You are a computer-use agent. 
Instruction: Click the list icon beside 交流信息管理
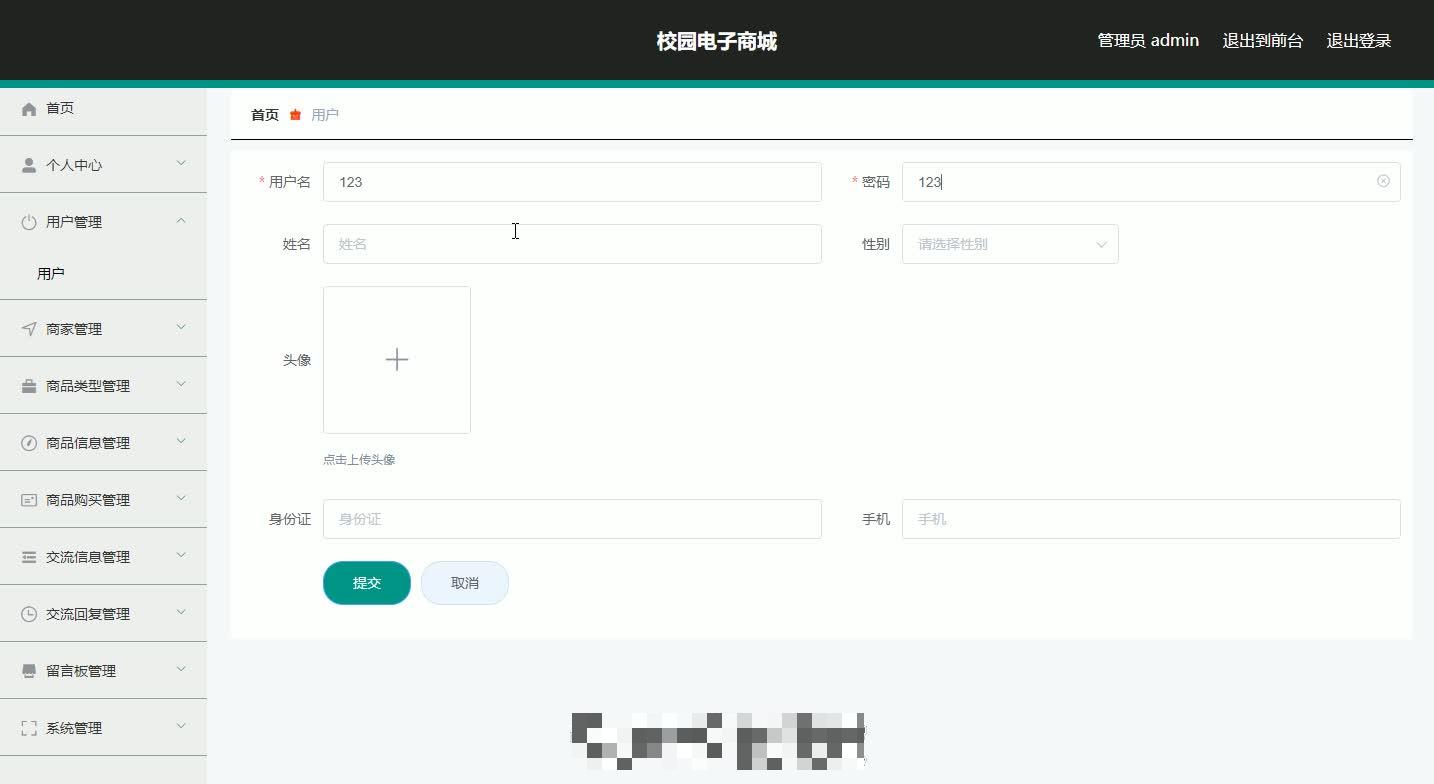tap(29, 557)
